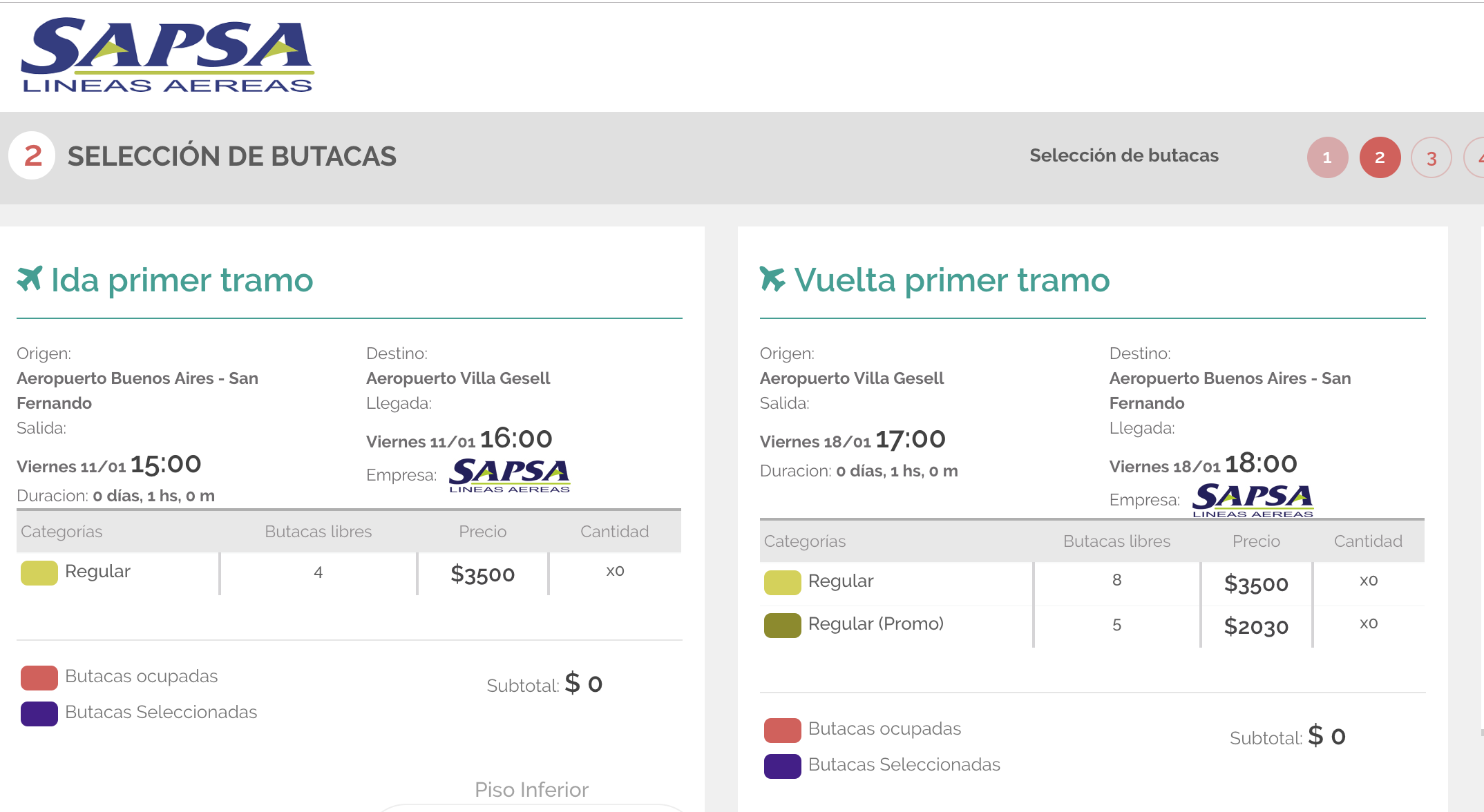Click the large step 2 circle beside title
This screenshot has height=812, width=1484.
pos(32,156)
